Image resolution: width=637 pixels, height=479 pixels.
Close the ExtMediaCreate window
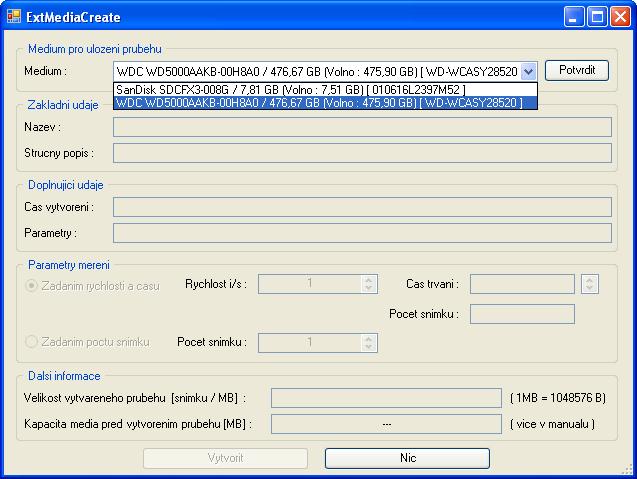(x=620, y=17)
